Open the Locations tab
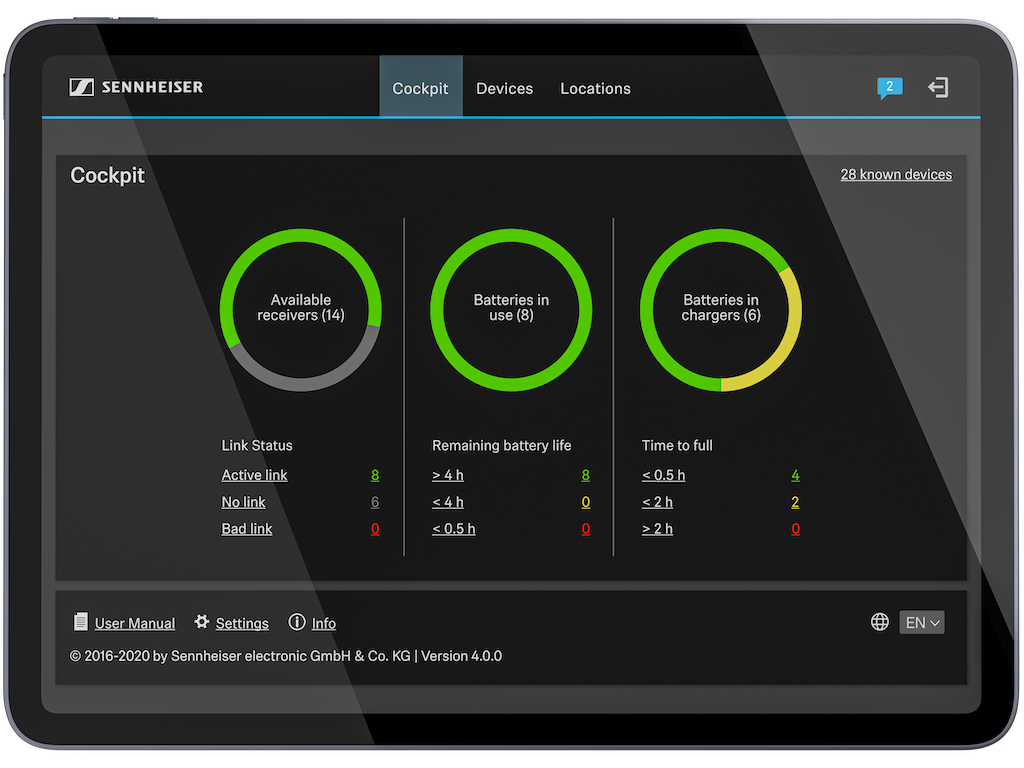1024x768 pixels. [x=595, y=88]
